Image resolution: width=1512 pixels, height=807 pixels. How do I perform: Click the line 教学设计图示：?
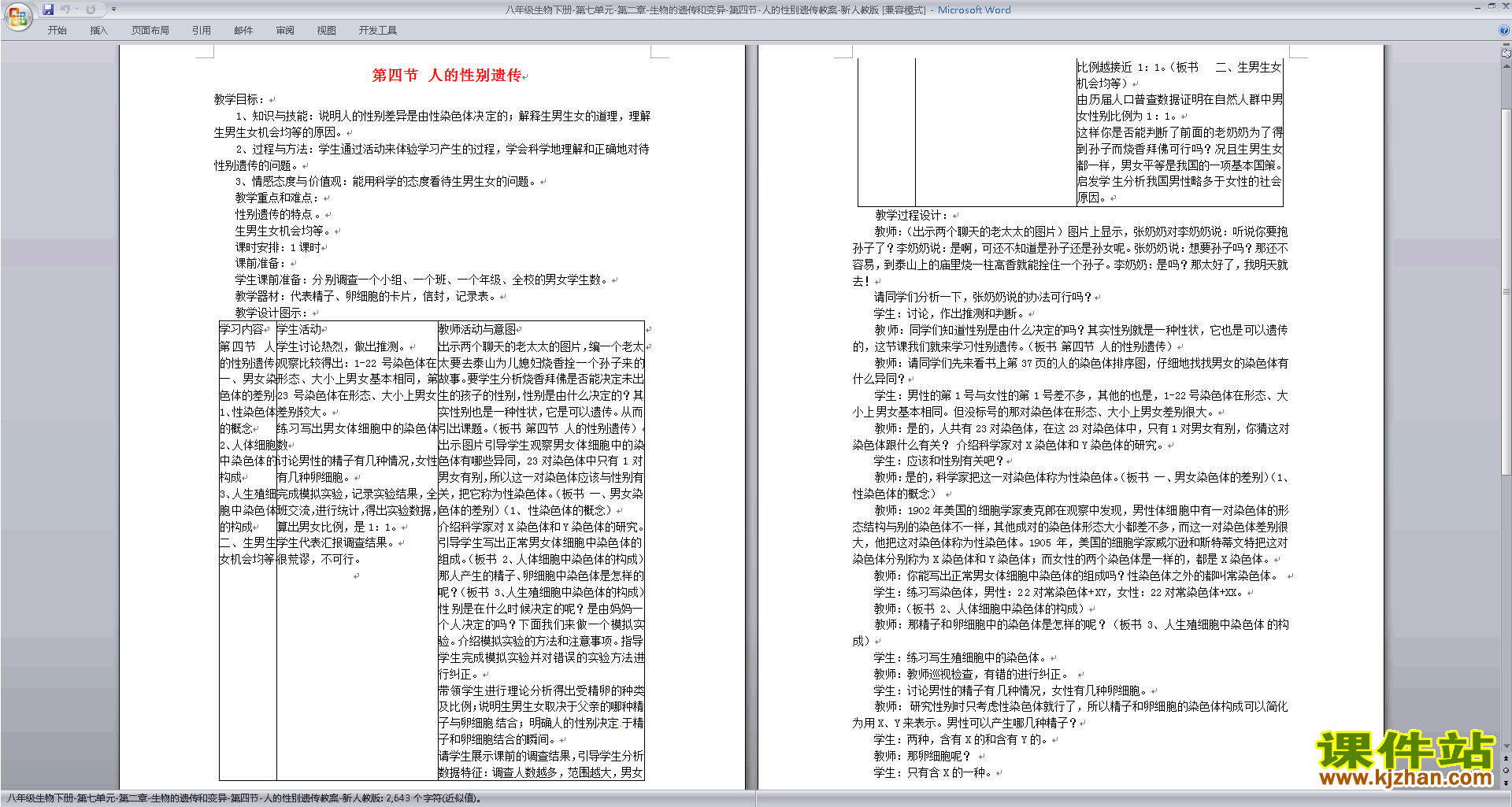pos(272,313)
